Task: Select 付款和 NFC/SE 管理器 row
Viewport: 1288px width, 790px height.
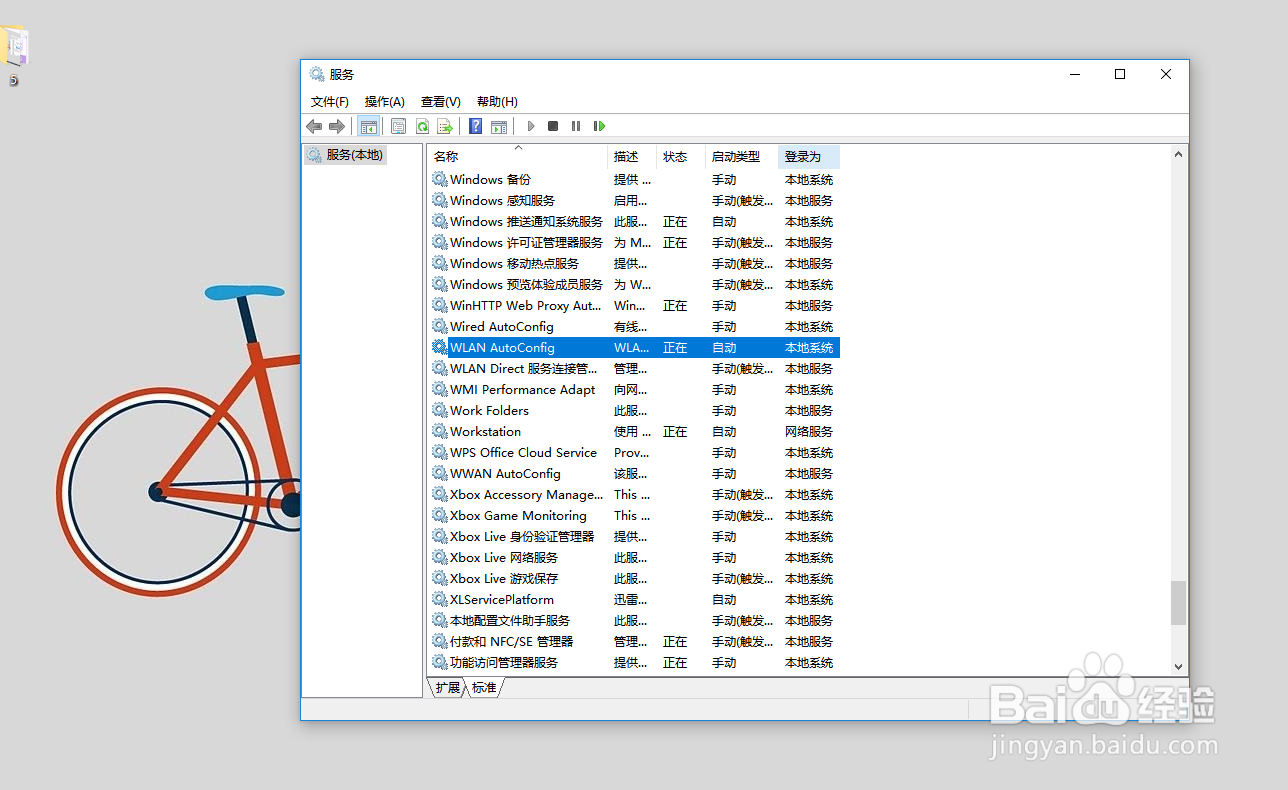Action: pos(634,641)
